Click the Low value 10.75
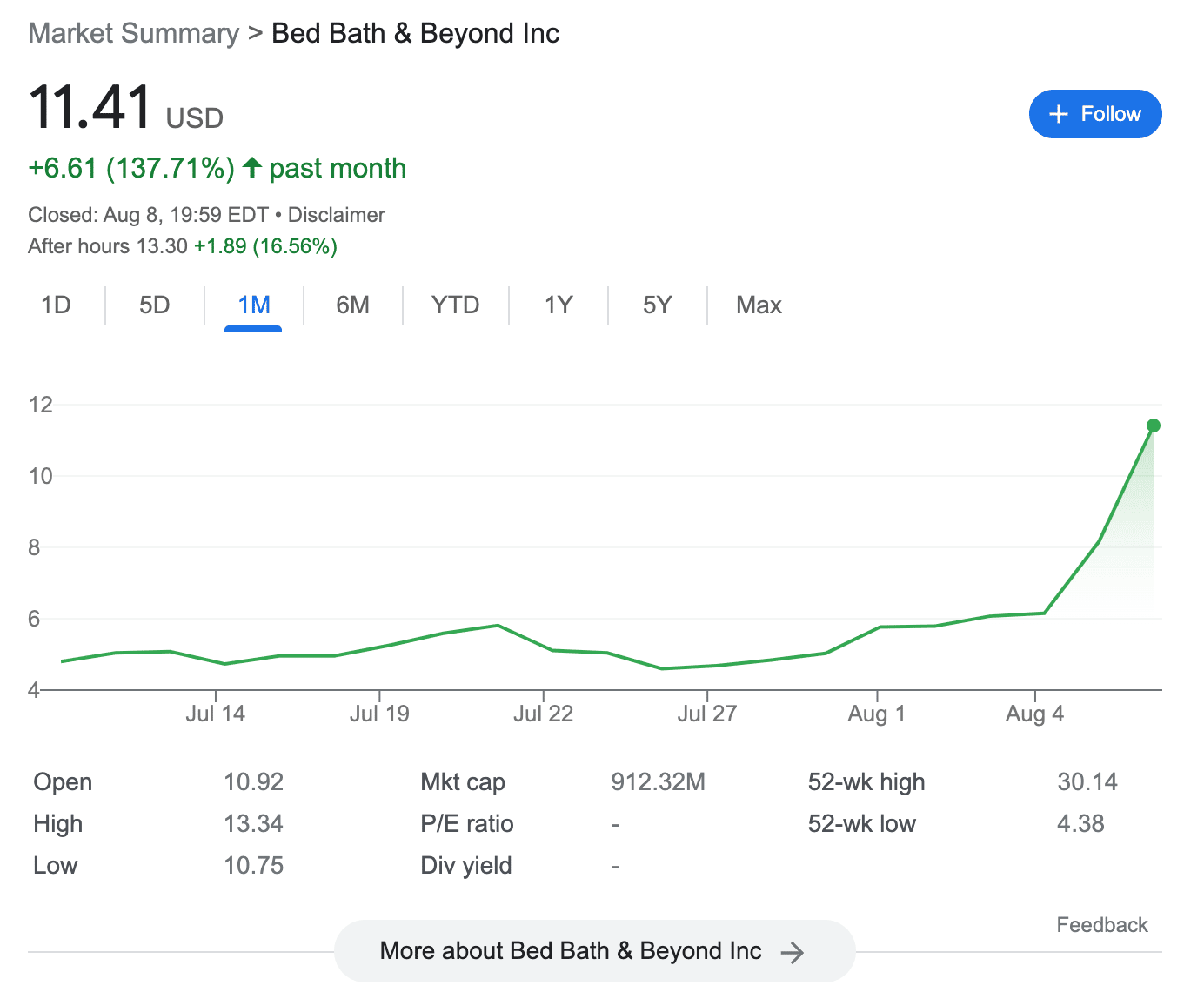 (x=253, y=865)
